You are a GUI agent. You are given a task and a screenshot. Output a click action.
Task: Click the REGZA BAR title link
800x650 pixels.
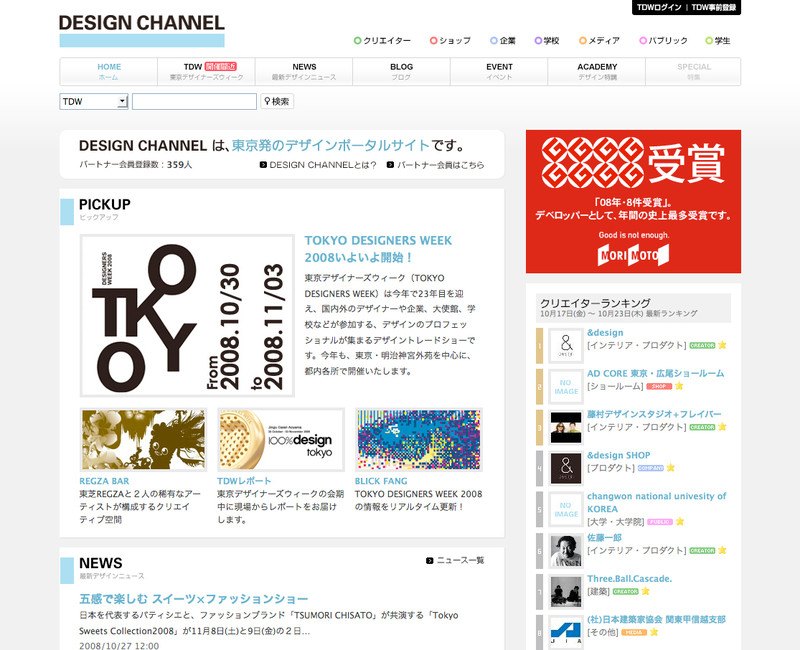click(104, 481)
